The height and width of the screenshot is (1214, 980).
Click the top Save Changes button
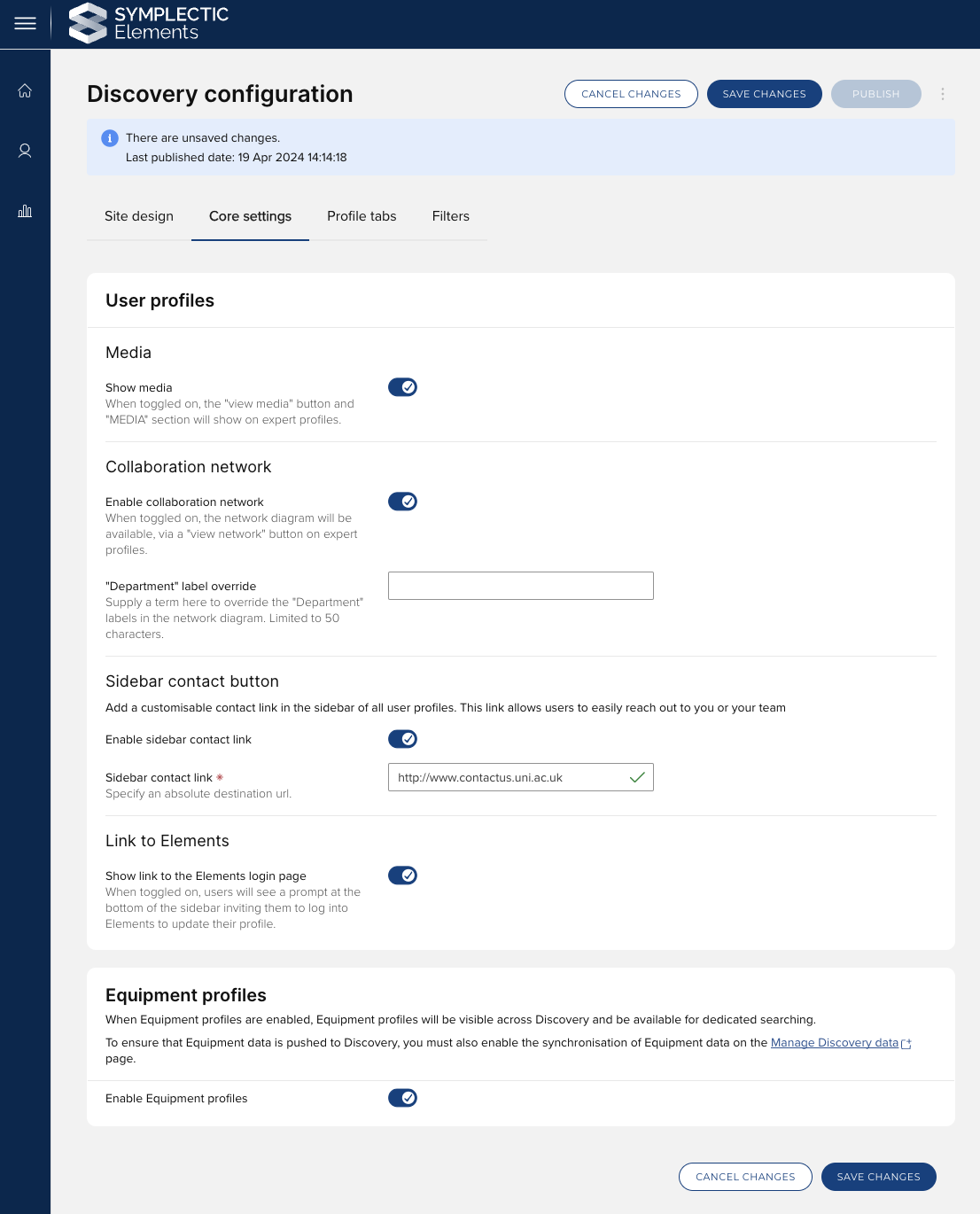pos(764,94)
